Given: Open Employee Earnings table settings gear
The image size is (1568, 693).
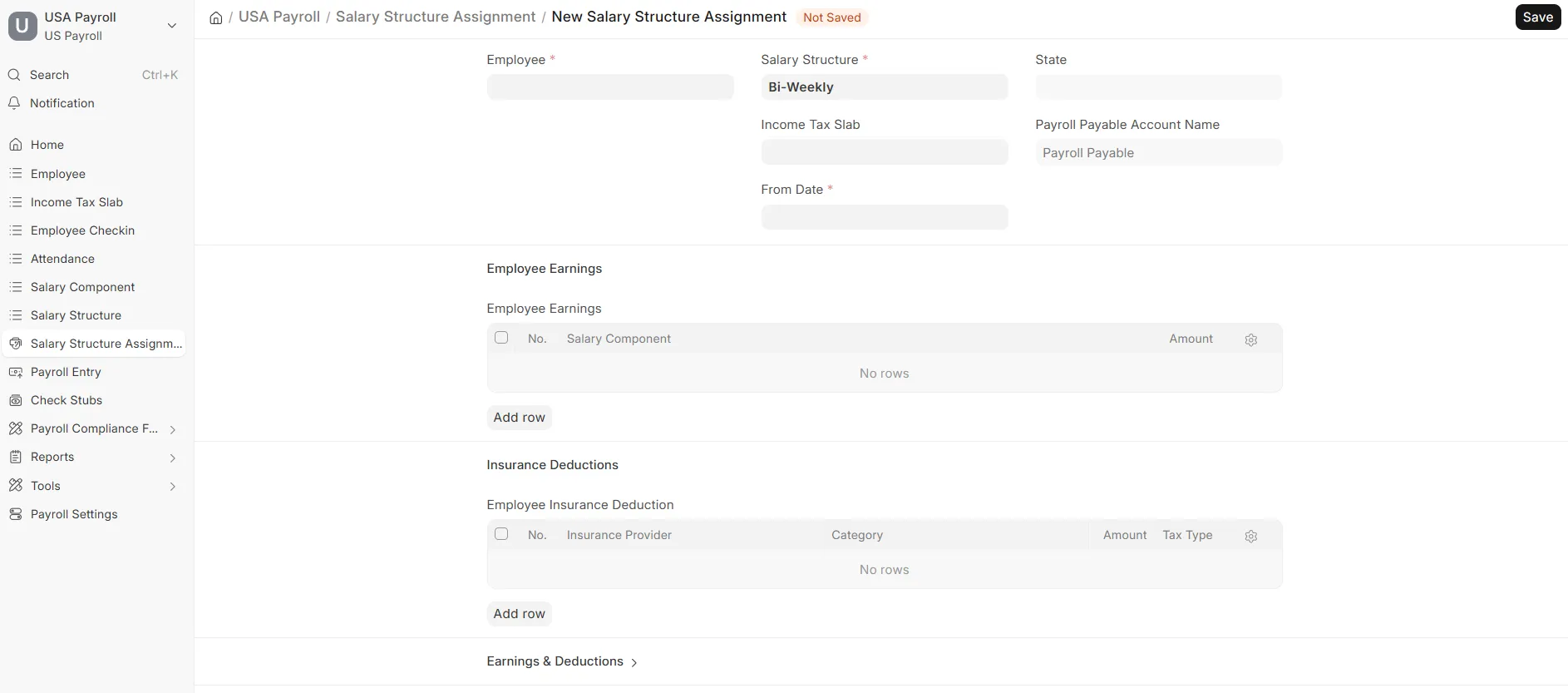Looking at the screenshot, I should (x=1251, y=339).
